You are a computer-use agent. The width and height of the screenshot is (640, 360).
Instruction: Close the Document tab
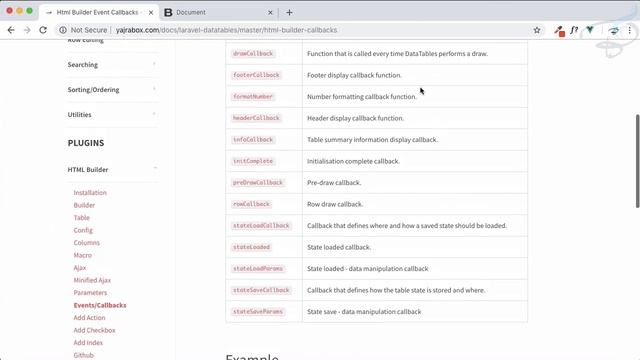[x=270, y=13]
